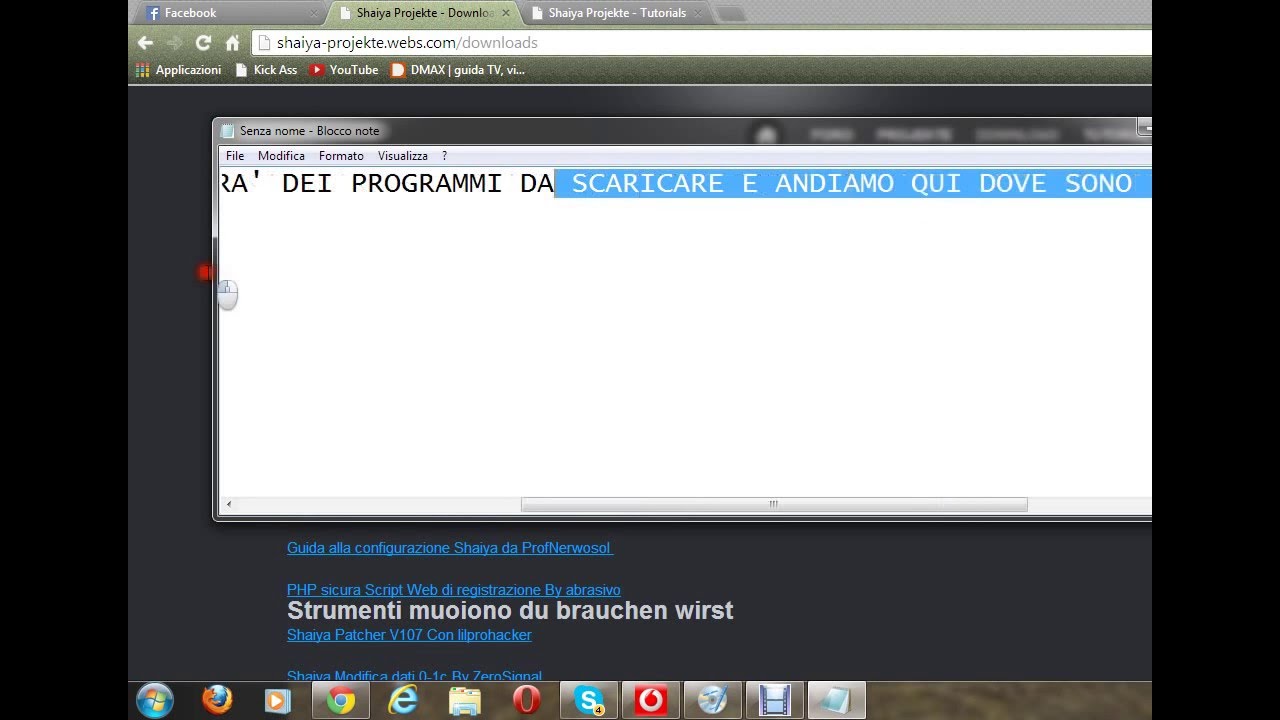Reload the page with the refresh icon
This screenshot has height=720, width=1280.
coord(203,43)
